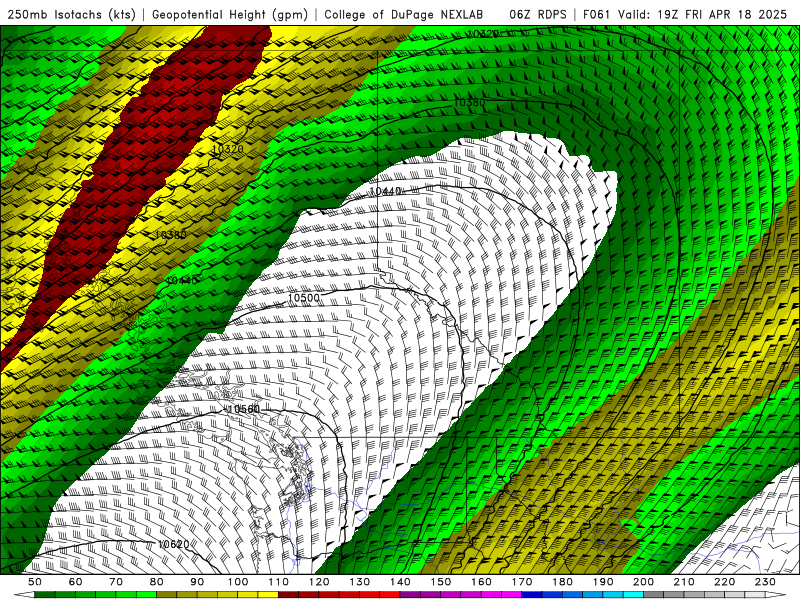Image resolution: width=800 pixels, height=600 pixels.
Task: Select the 10320 contour label on the yellow band
Action: [x=228, y=149]
